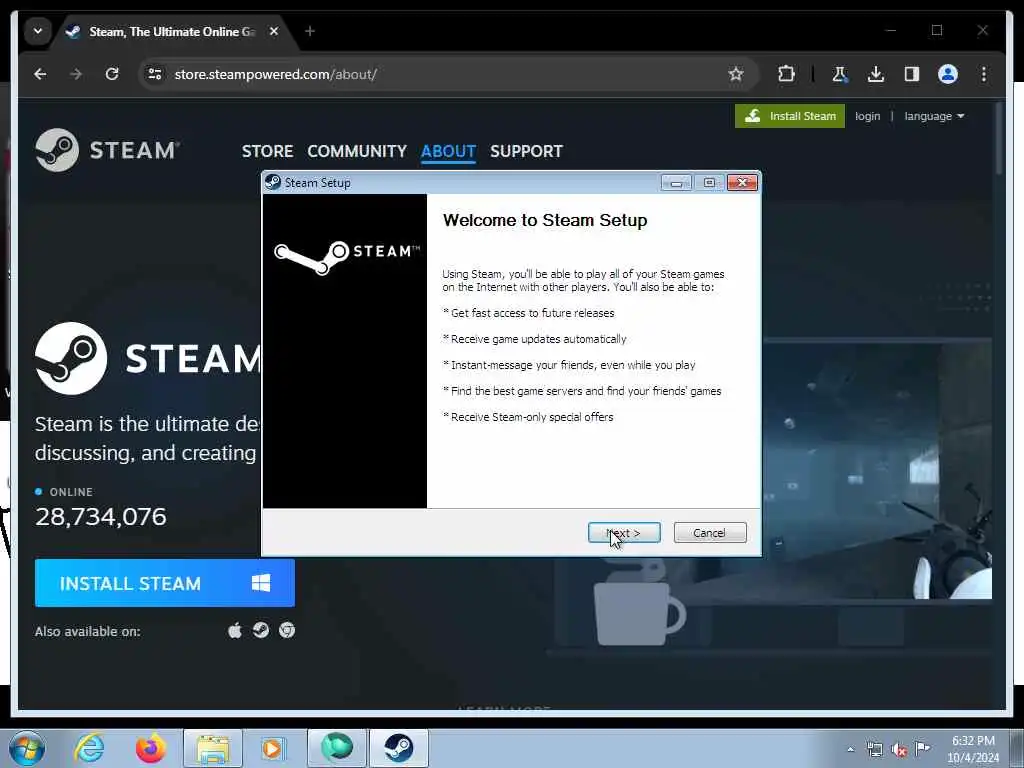Click the 'Welcome to Steam Setup' heading
Screen dimensions: 1024x768
pos(545,220)
